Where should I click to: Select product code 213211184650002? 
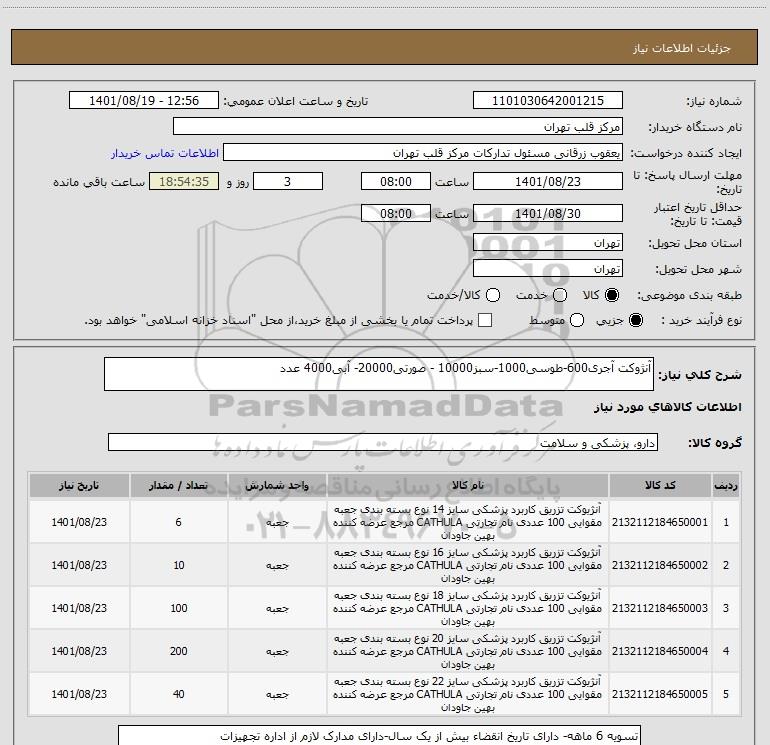tap(660, 565)
